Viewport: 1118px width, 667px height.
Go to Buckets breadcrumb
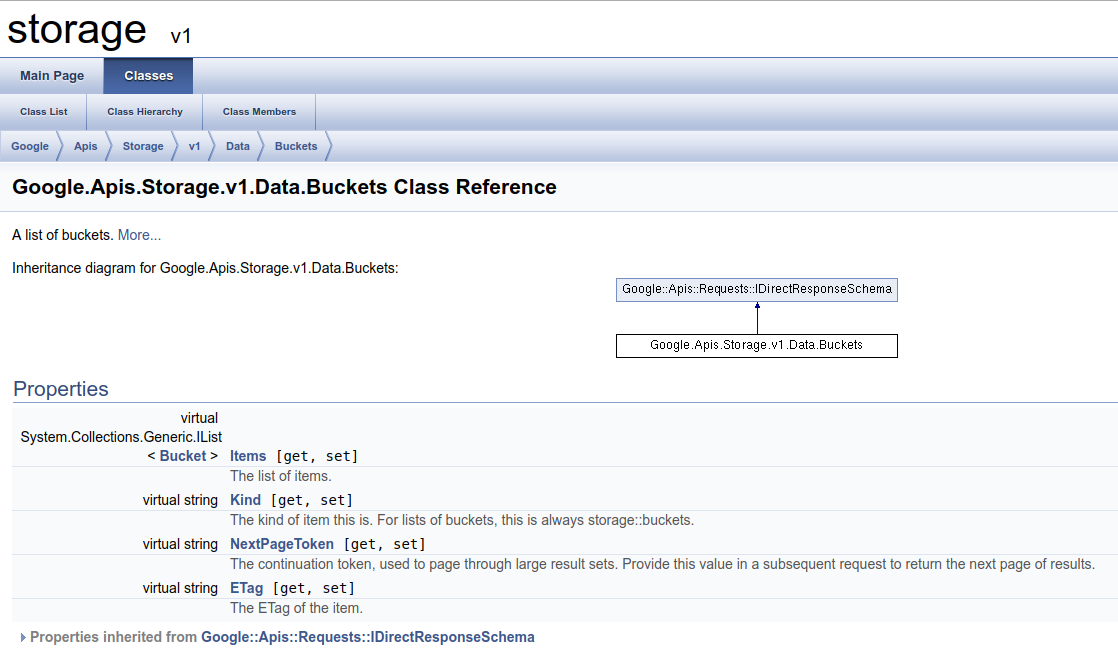tap(296, 146)
